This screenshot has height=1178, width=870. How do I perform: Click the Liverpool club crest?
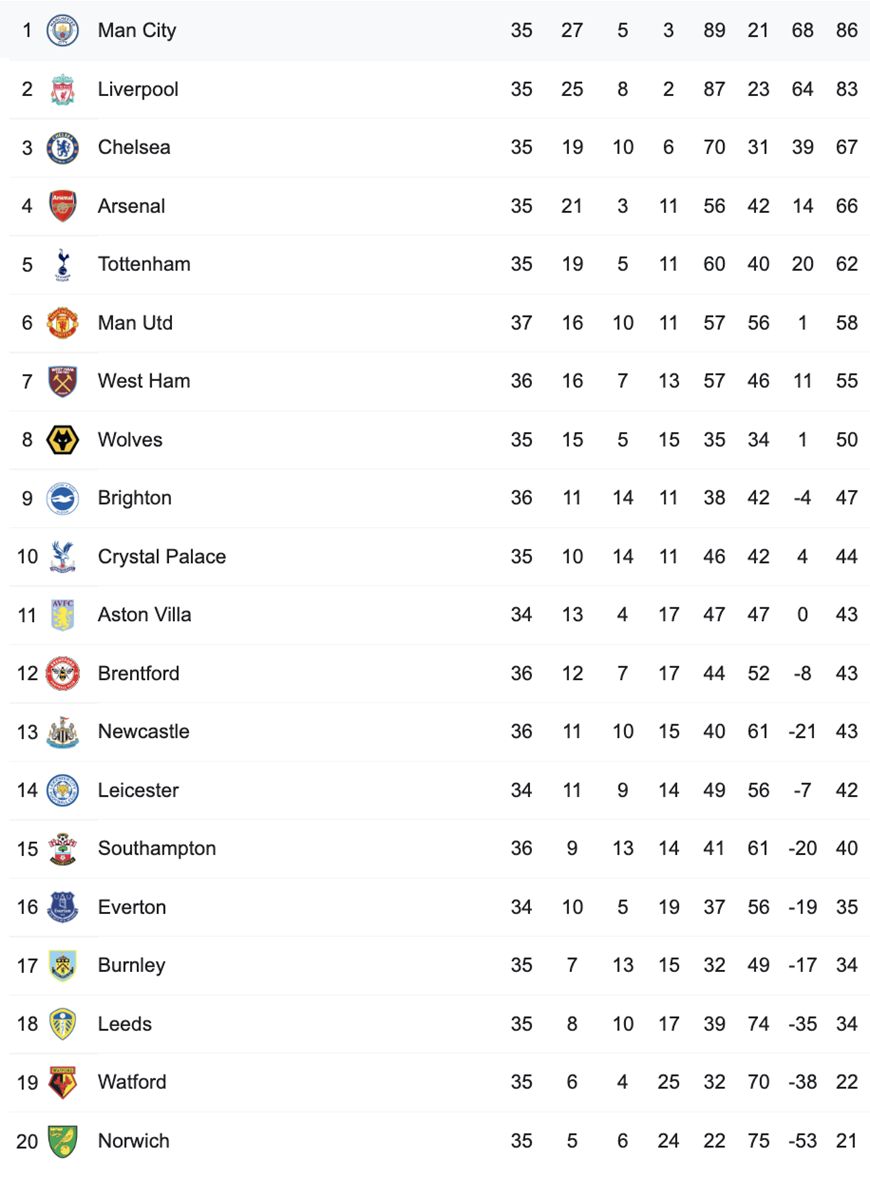click(62, 89)
